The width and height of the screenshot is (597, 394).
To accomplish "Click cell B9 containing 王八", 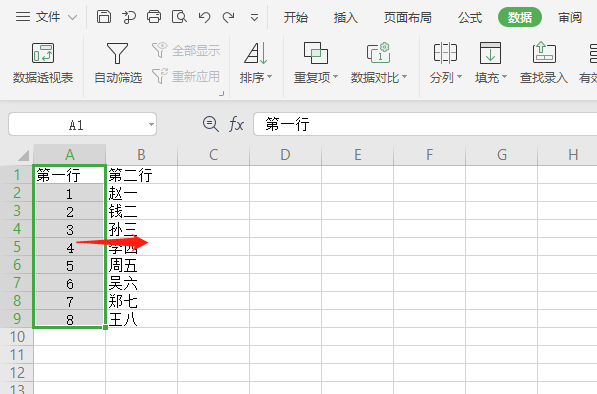I will 141,318.
